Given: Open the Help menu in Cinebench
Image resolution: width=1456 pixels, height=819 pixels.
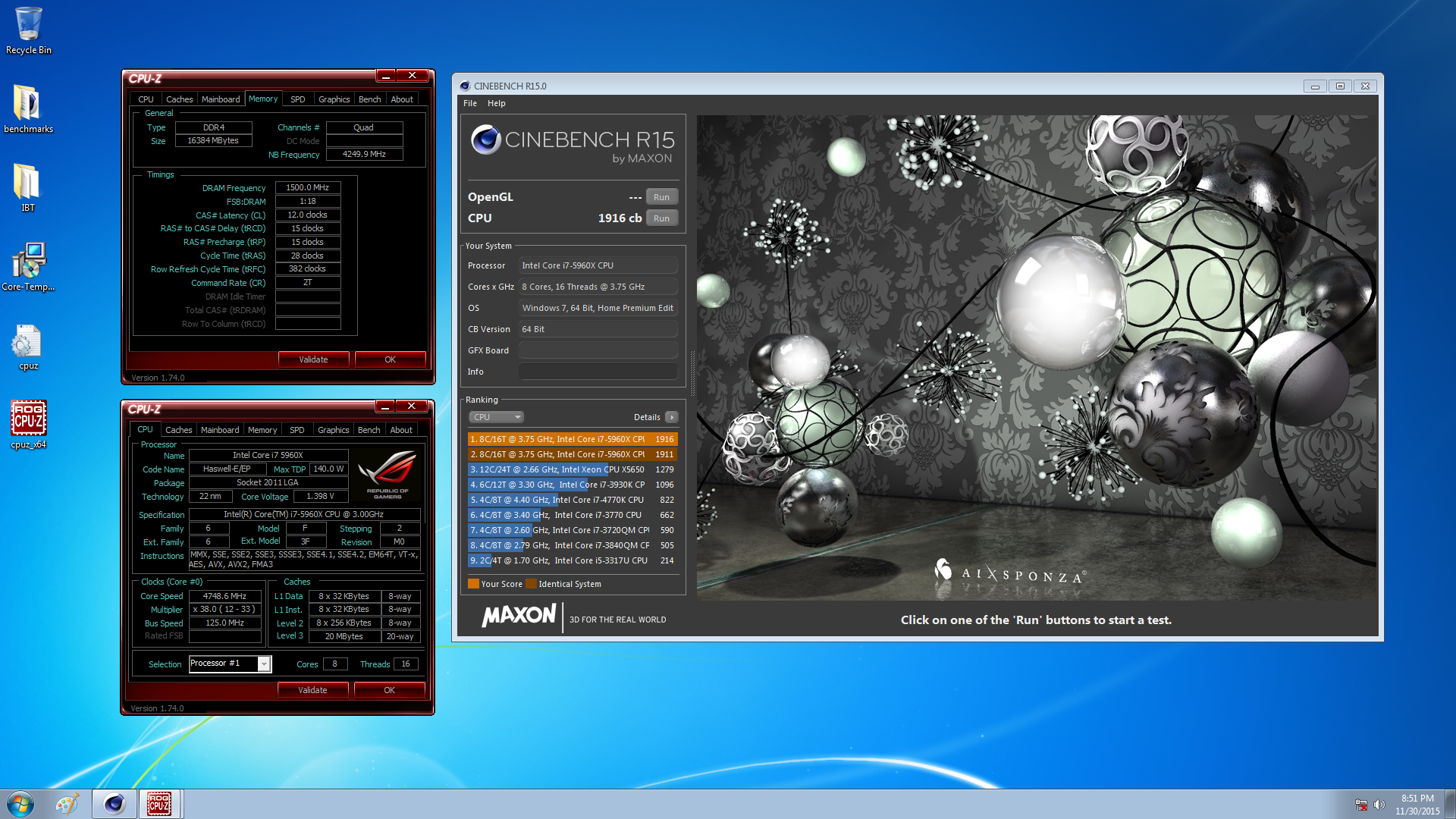Looking at the screenshot, I should click(x=496, y=103).
